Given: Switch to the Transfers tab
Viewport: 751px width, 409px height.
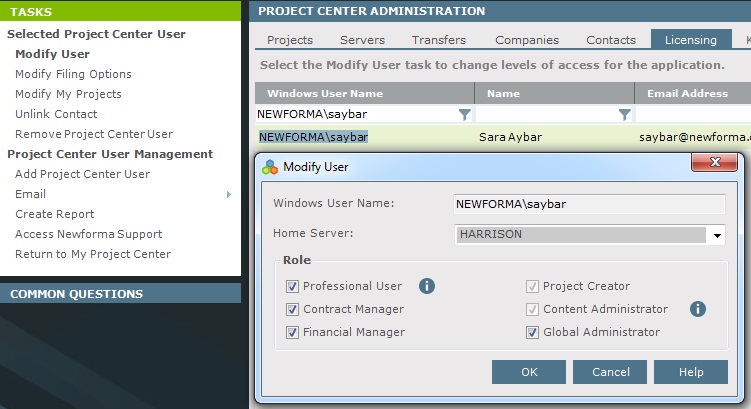Looking at the screenshot, I should coord(439,40).
